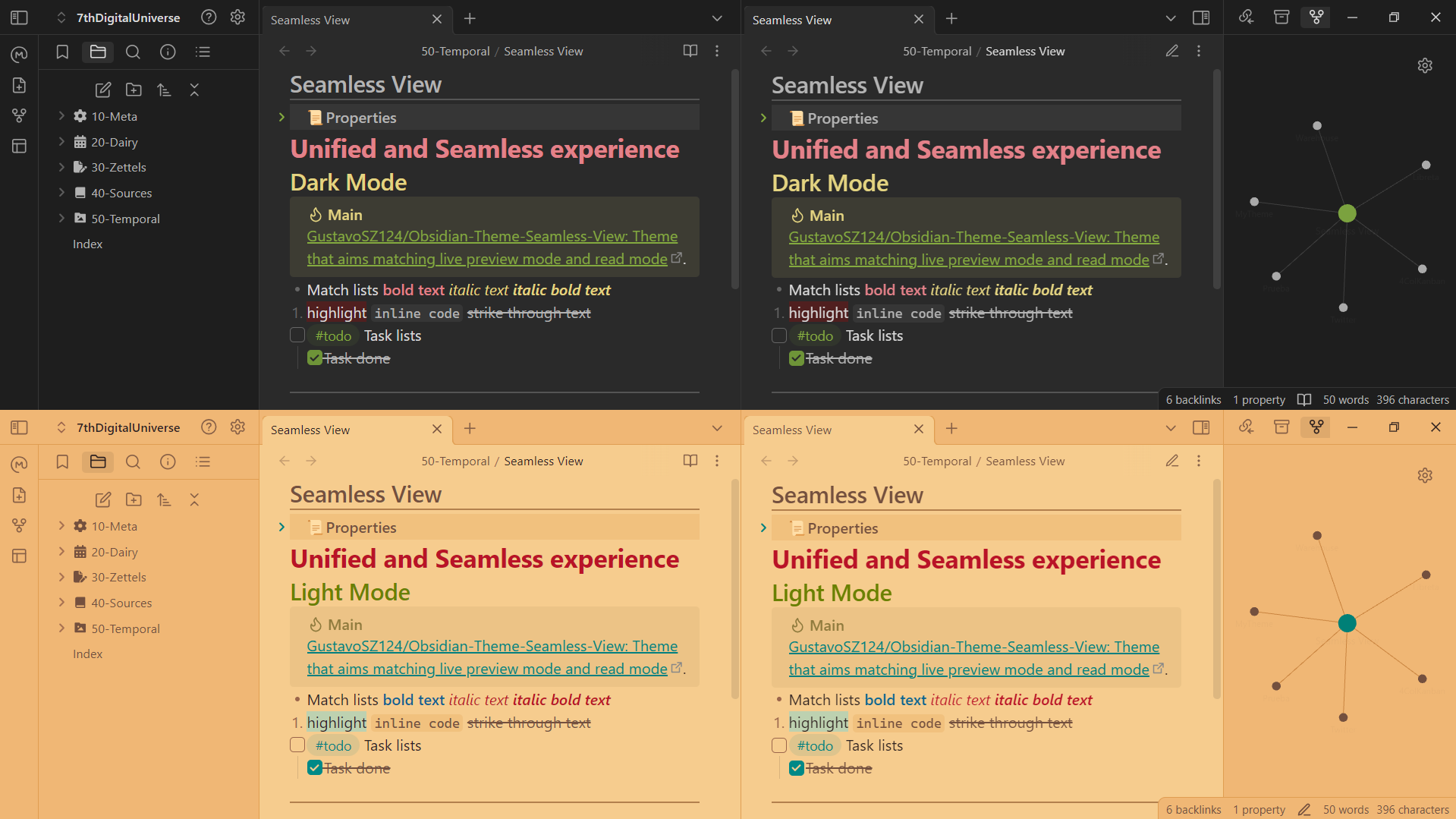Check the todo Task lists box, light left pane

297,745
